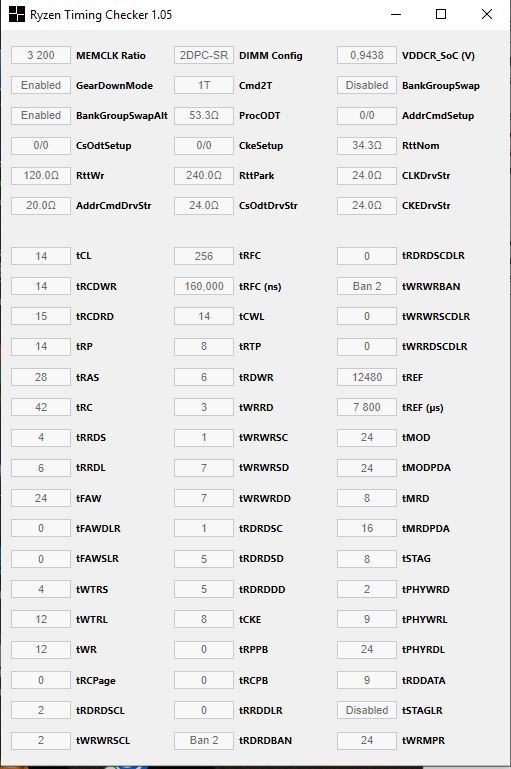Select the GearDownMode Enabled field
Screen dimensions: 511x769
coord(41,85)
